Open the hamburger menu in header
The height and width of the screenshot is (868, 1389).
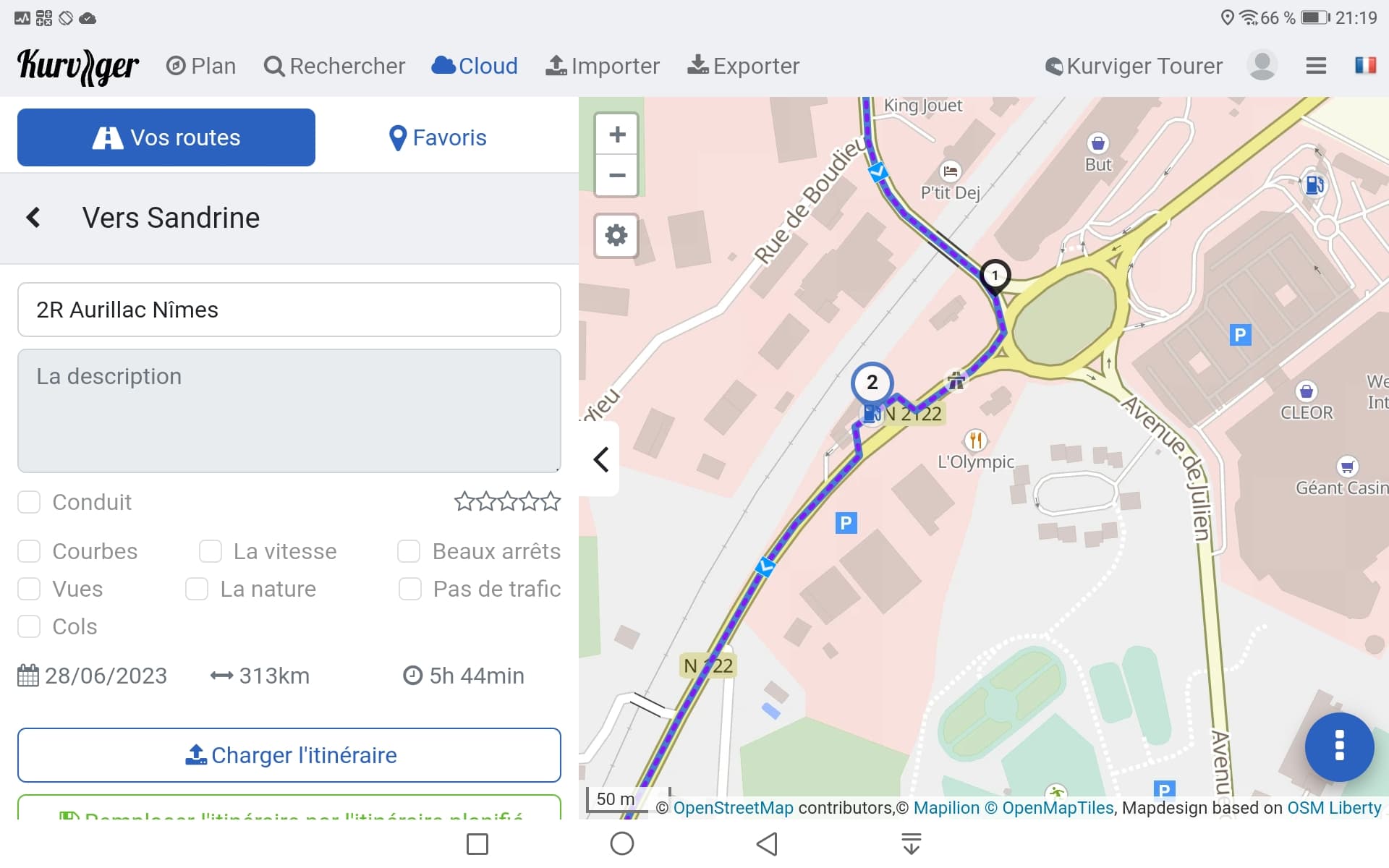pyautogui.click(x=1316, y=66)
